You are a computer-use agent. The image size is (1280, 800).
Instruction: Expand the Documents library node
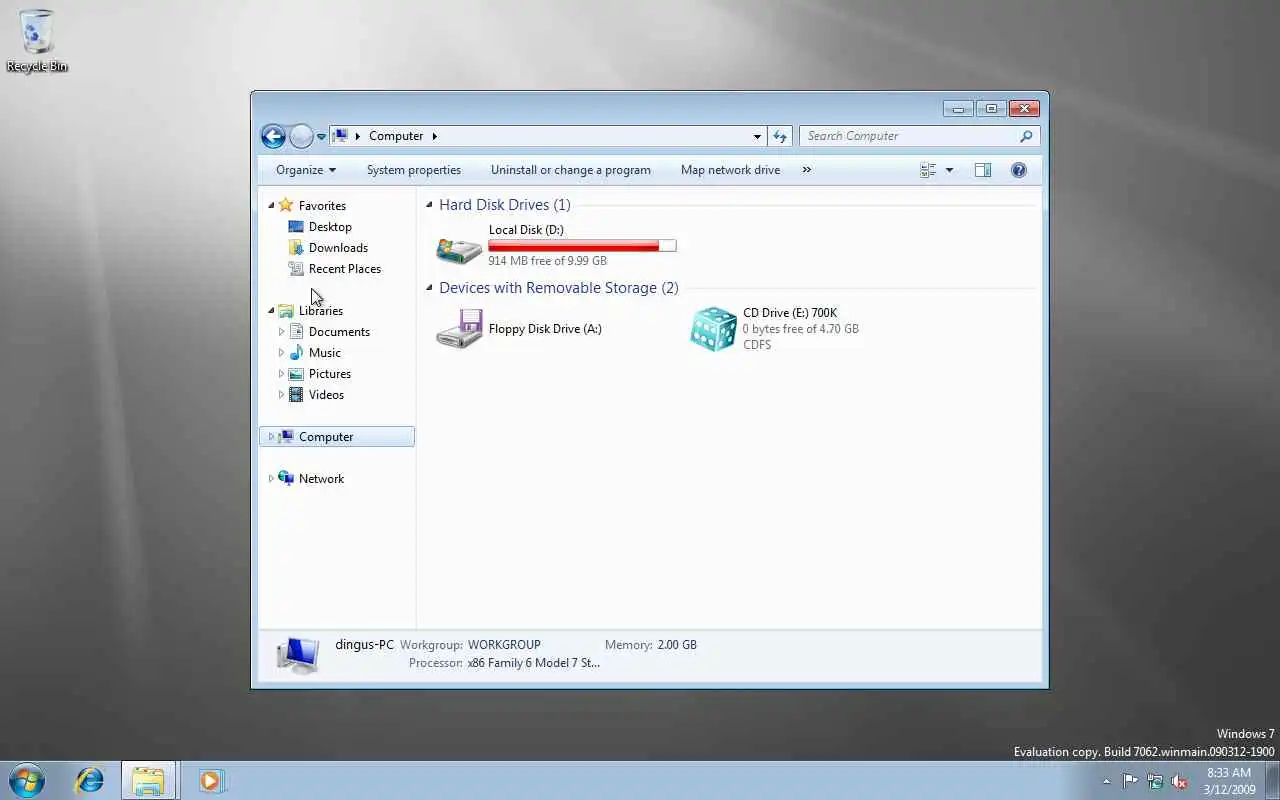[x=281, y=332]
